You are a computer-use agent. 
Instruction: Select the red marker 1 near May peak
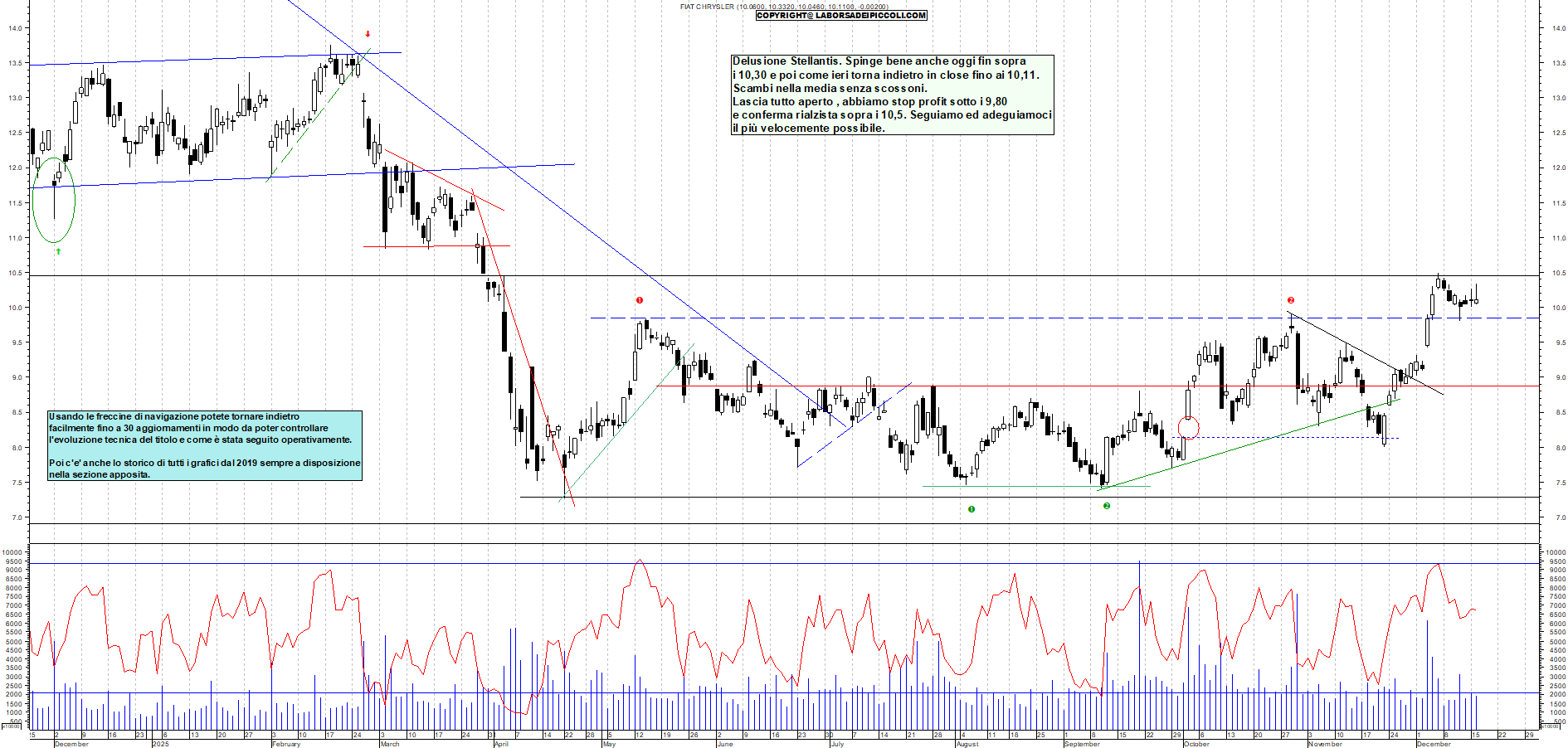pyautogui.click(x=640, y=300)
